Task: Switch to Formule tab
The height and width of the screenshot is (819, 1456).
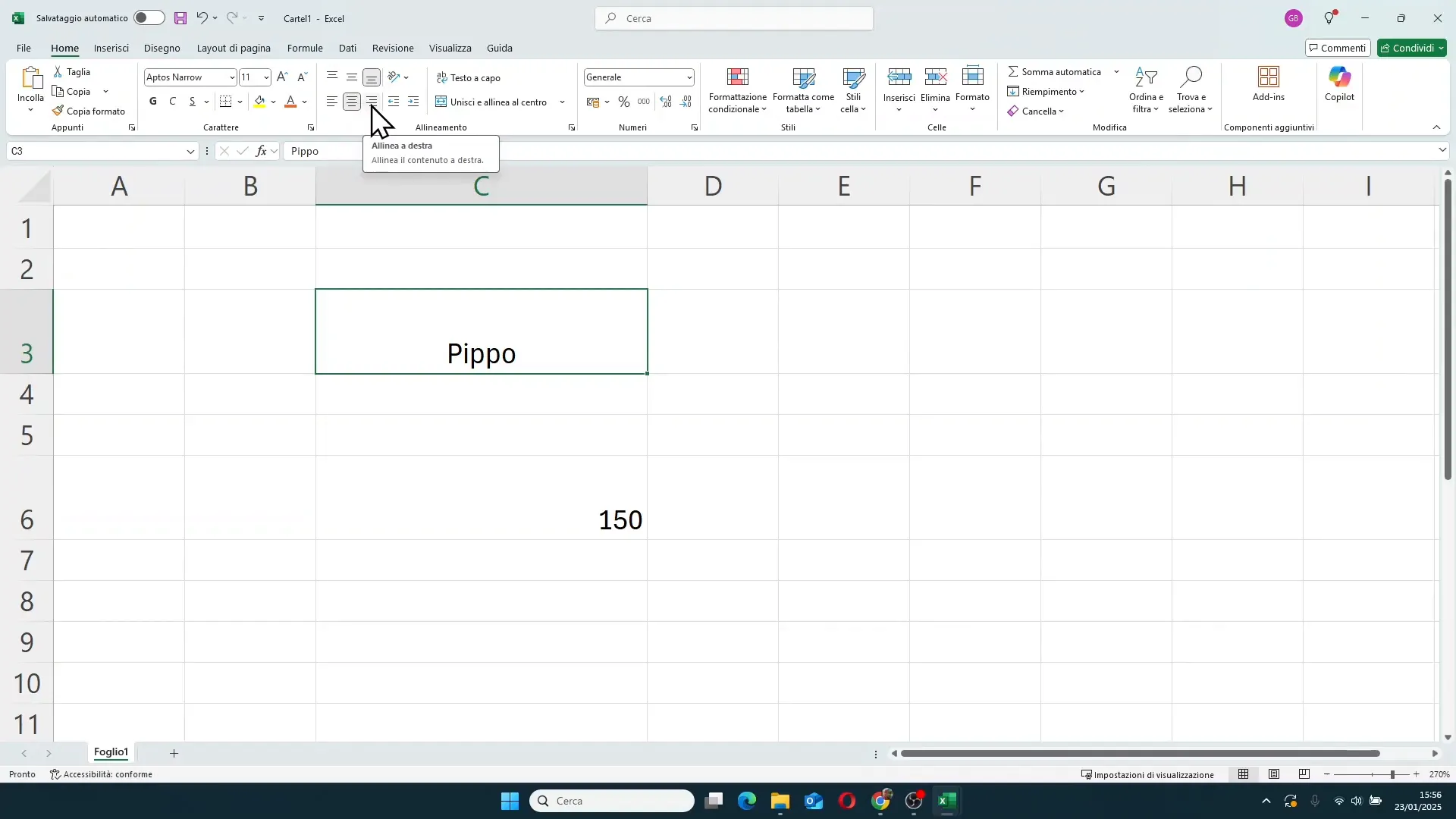Action: (x=305, y=48)
